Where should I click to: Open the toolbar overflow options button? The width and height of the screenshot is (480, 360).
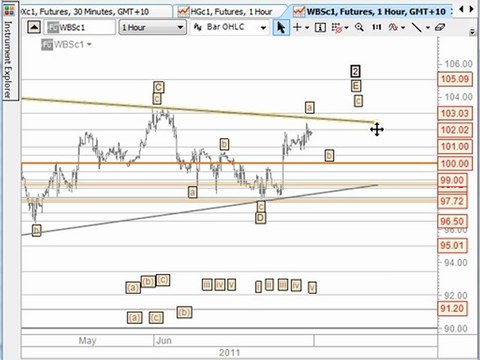click(x=472, y=32)
